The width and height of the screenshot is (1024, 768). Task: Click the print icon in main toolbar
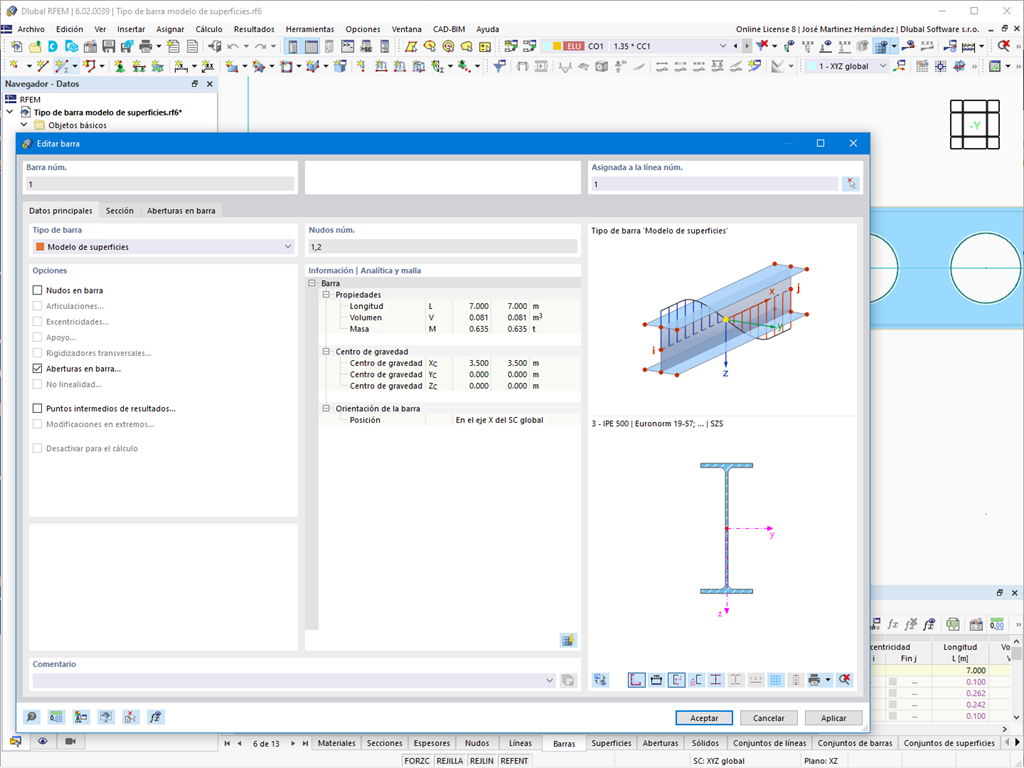click(x=145, y=46)
